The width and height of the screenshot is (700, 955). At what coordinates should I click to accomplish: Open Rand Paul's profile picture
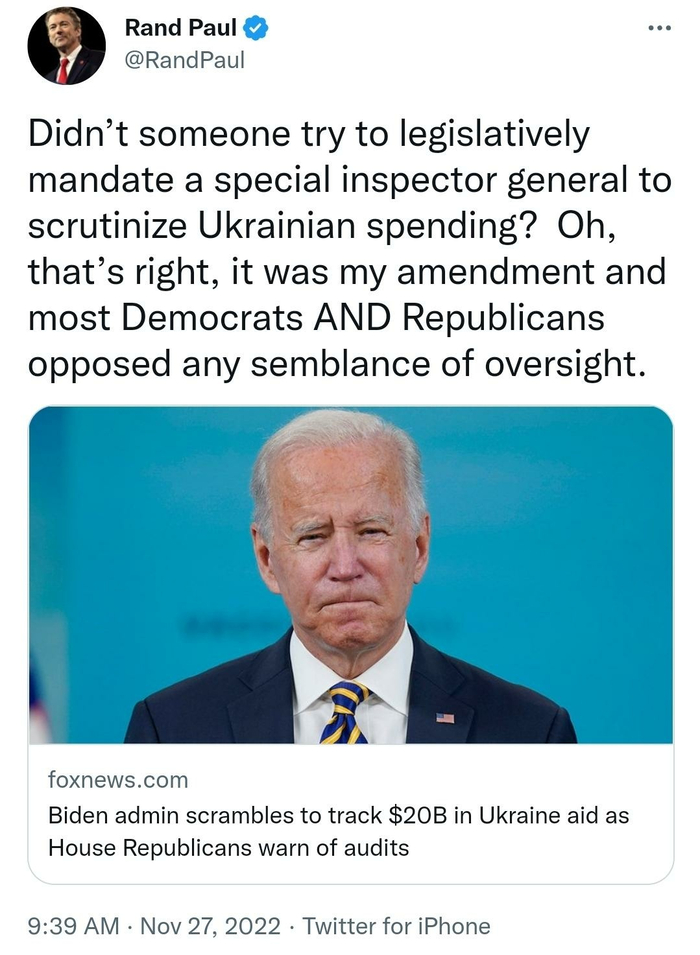click(x=67, y=46)
